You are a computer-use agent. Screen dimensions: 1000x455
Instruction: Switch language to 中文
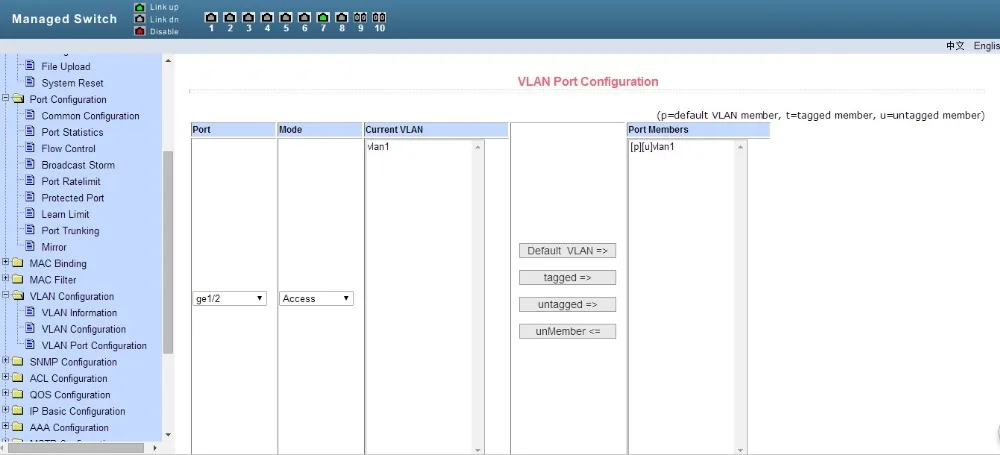point(955,46)
